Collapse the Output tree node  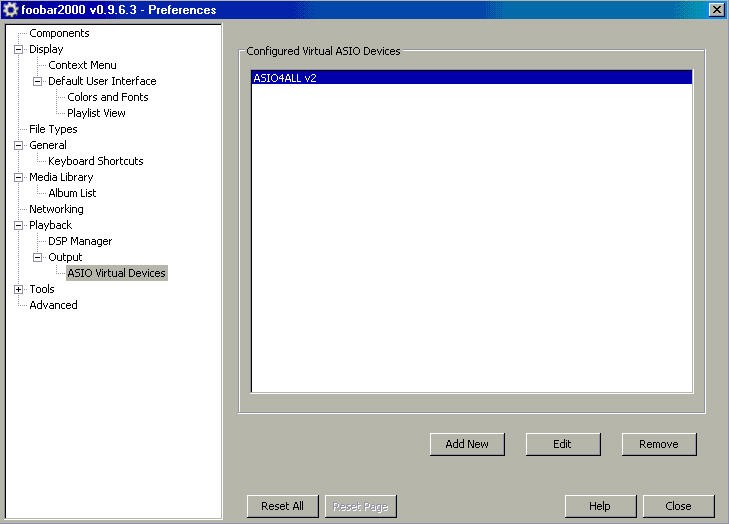(x=37, y=258)
